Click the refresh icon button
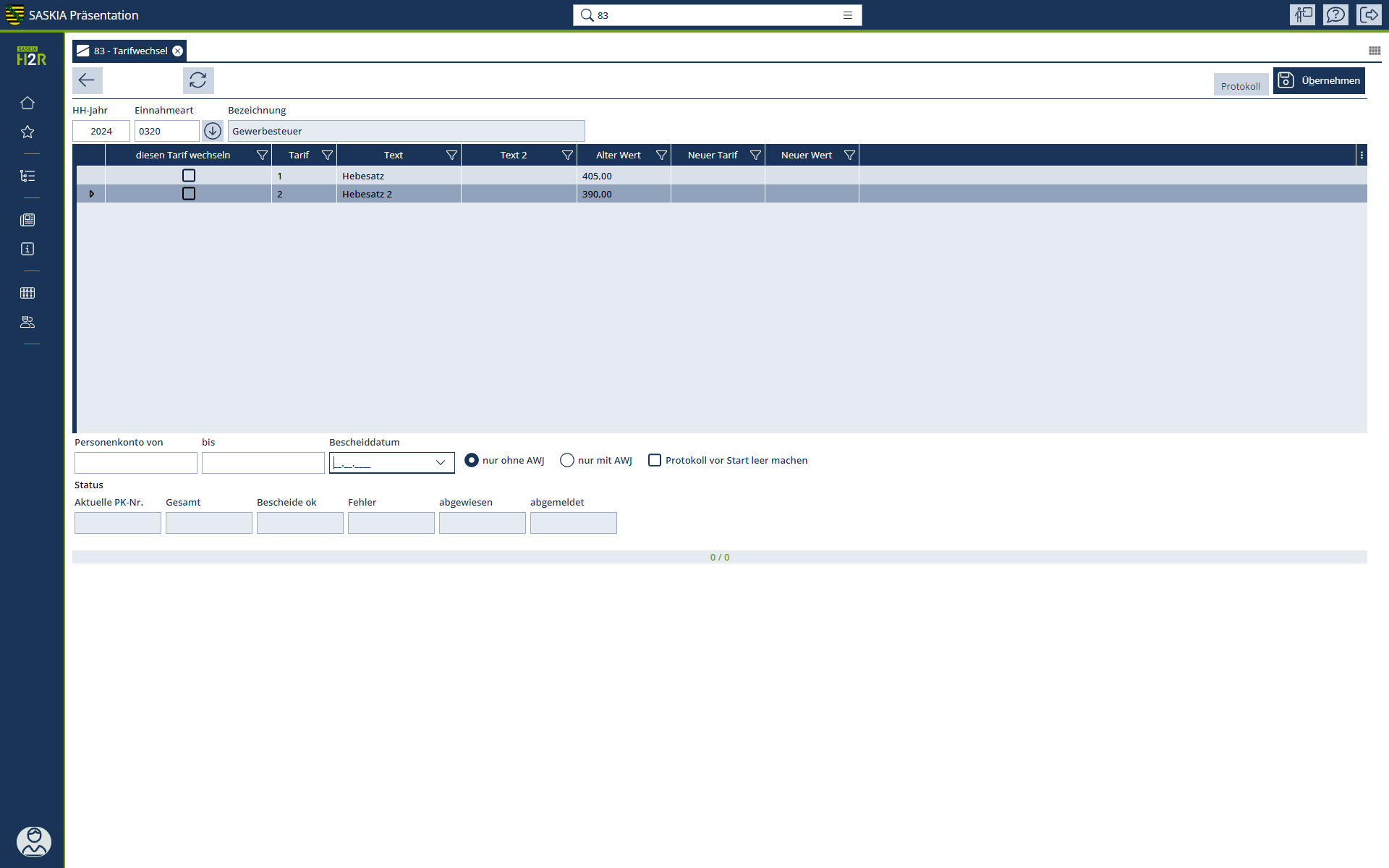 point(198,80)
